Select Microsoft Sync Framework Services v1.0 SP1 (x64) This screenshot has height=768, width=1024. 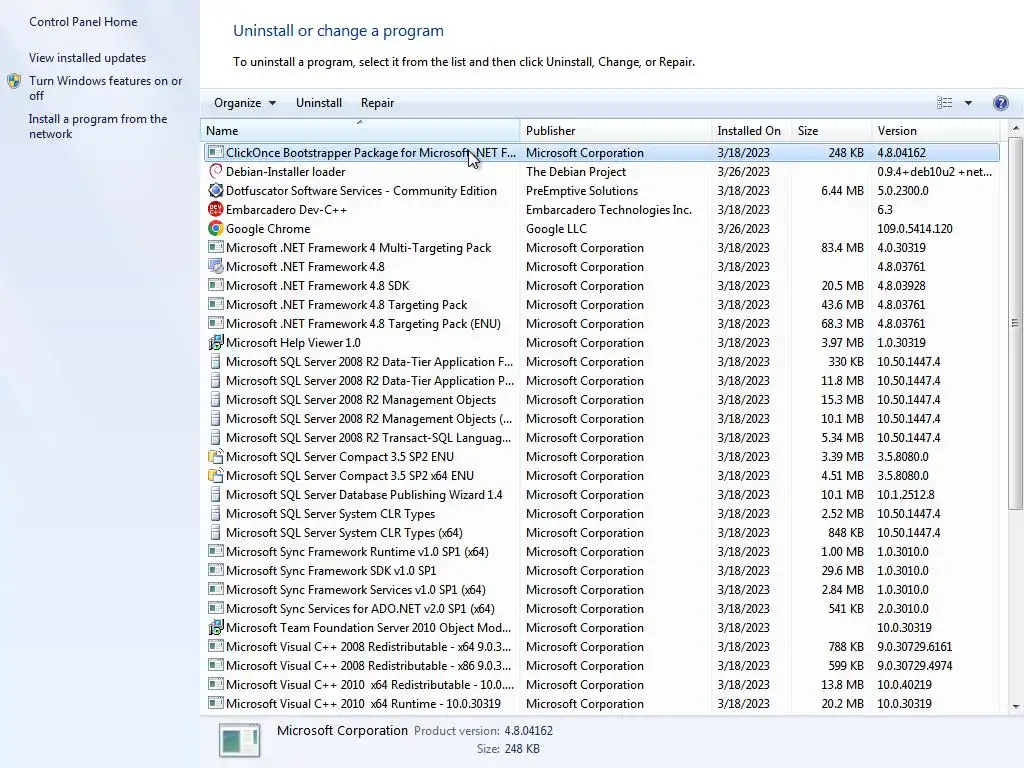(x=601, y=590)
